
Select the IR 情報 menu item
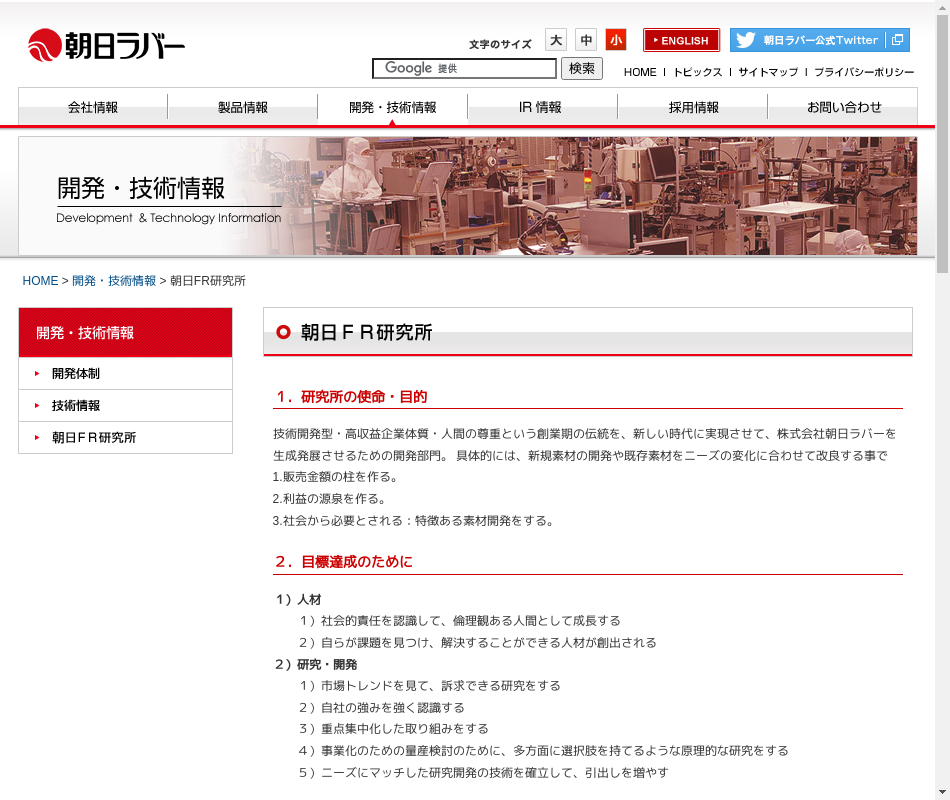(541, 107)
